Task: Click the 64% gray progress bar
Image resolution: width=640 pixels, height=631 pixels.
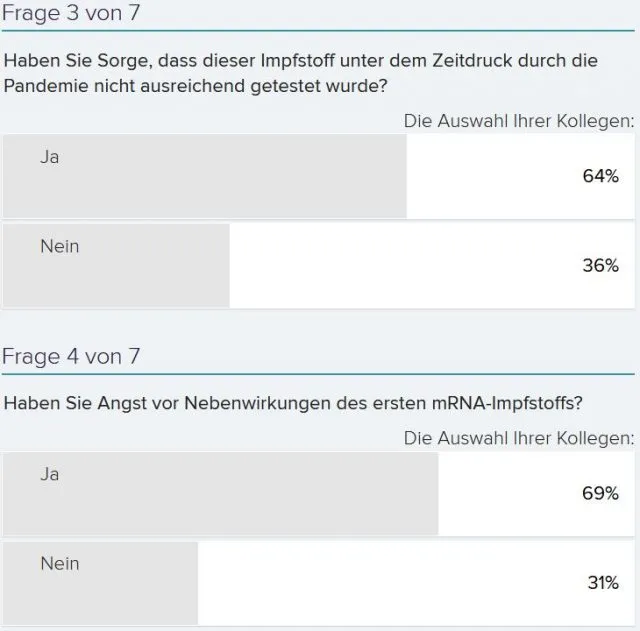Action: [x=205, y=176]
